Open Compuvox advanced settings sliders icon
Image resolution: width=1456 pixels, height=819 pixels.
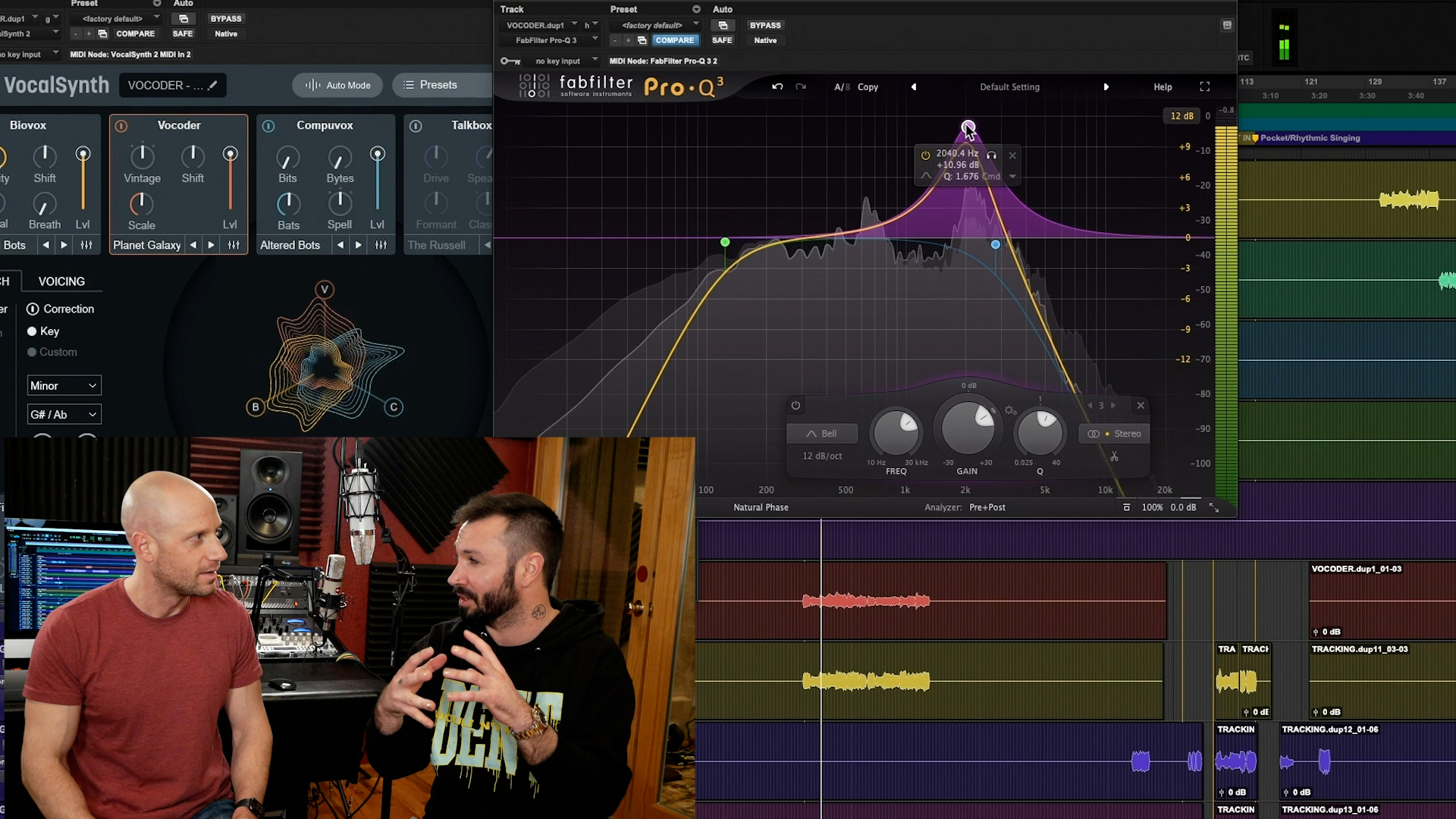pyautogui.click(x=381, y=245)
